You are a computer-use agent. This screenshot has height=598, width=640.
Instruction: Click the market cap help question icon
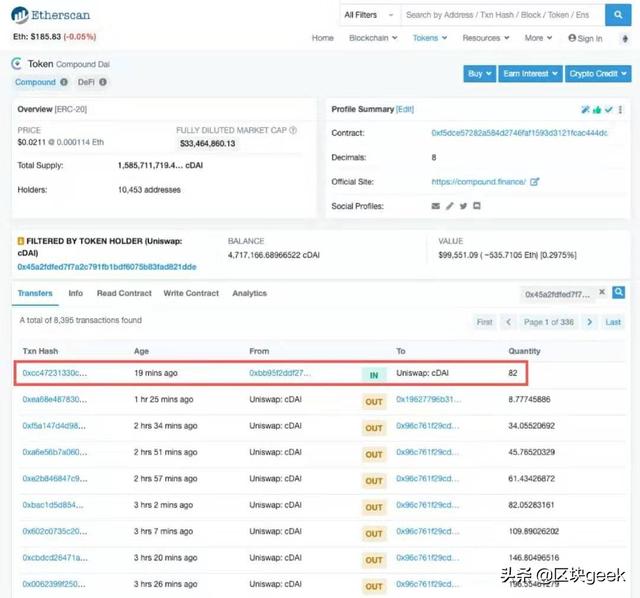293,130
